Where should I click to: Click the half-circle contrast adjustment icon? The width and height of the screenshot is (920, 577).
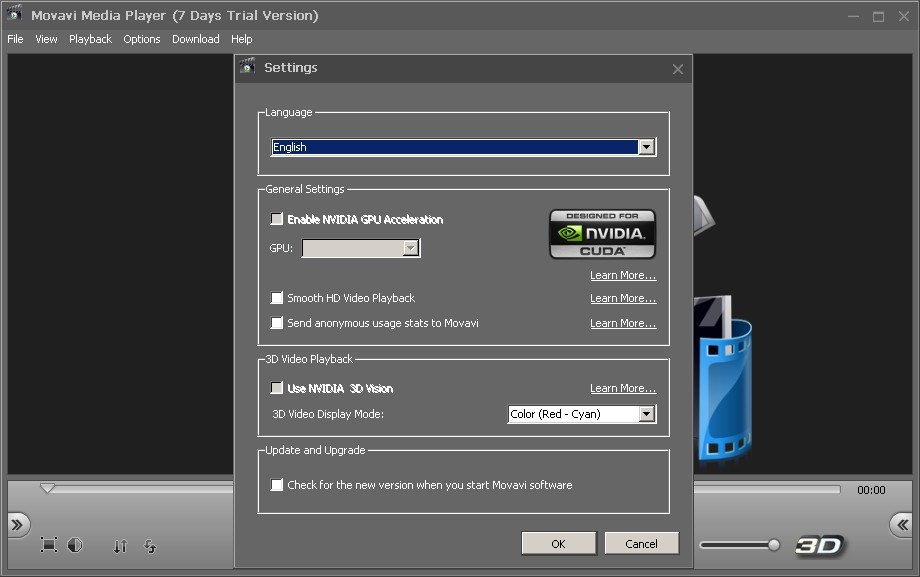(75, 545)
